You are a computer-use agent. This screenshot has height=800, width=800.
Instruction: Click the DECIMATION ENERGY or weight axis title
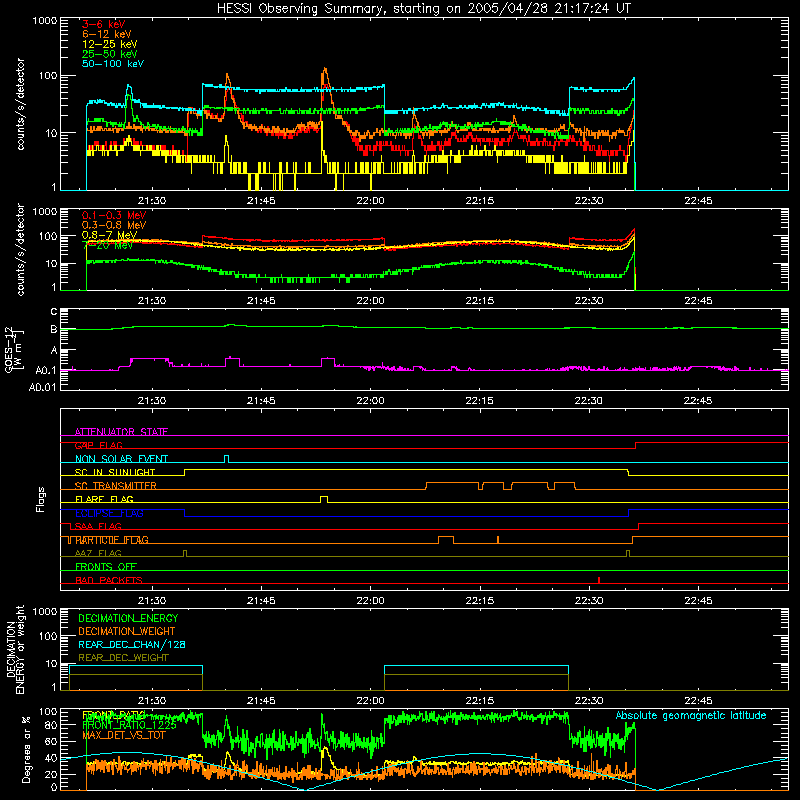click(15, 649)
